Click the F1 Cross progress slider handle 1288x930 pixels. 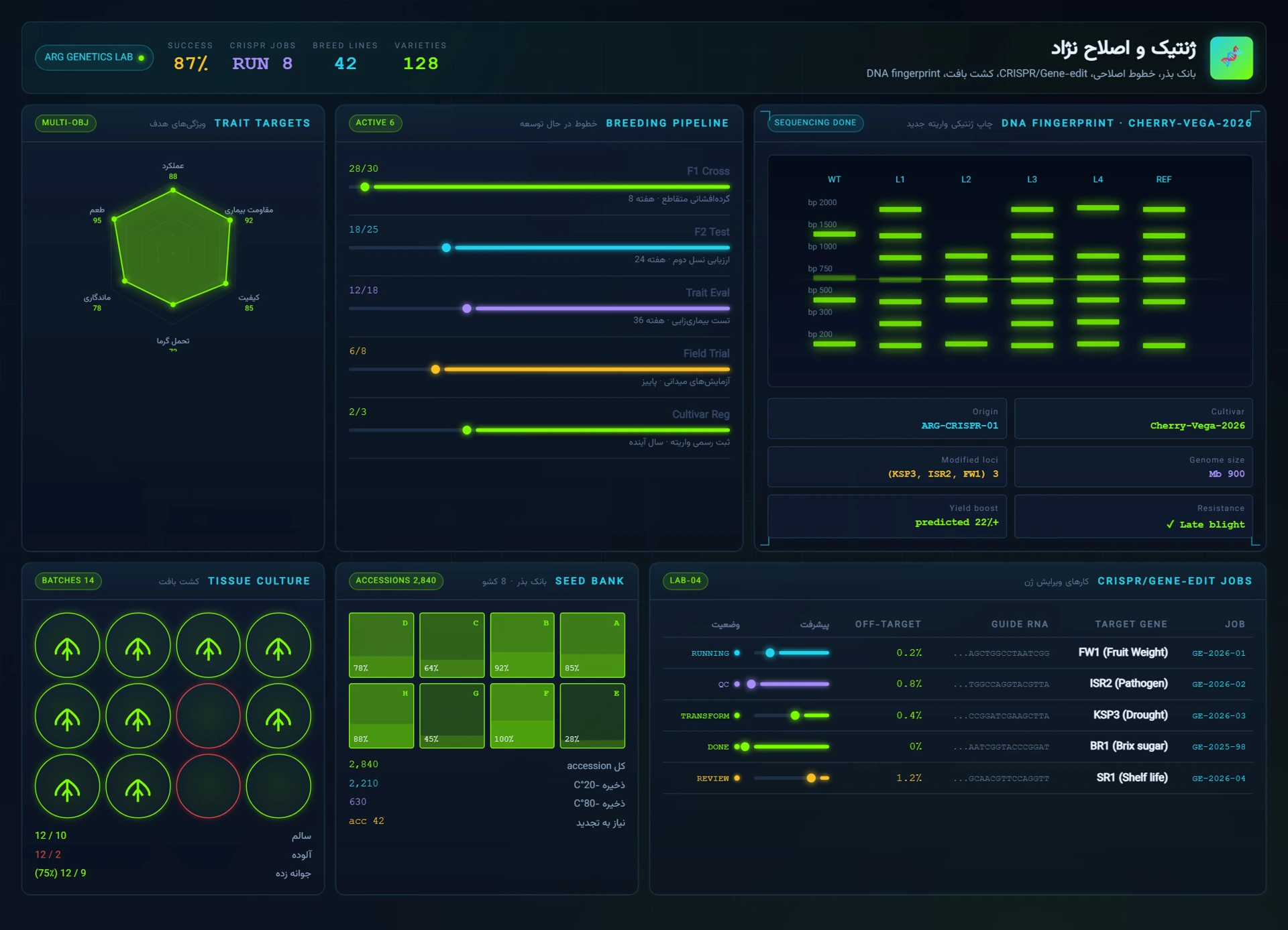(x=365, y=187)
